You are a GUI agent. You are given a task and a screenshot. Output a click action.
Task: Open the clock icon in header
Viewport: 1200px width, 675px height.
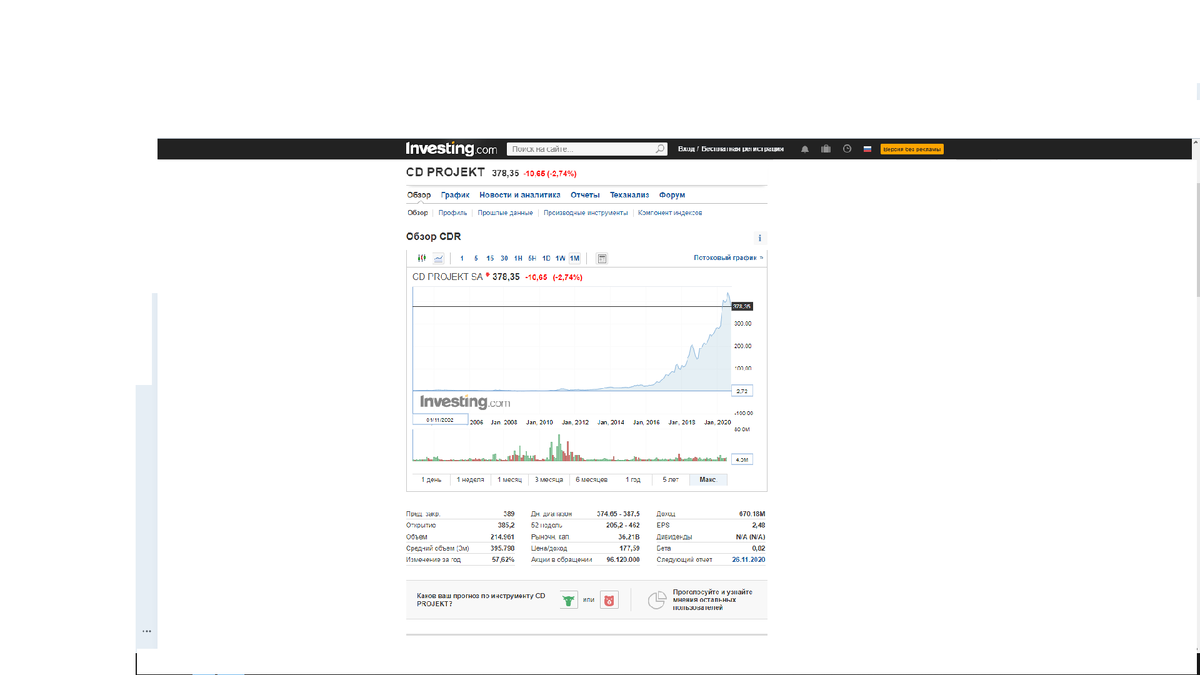[x=847, y=149]
